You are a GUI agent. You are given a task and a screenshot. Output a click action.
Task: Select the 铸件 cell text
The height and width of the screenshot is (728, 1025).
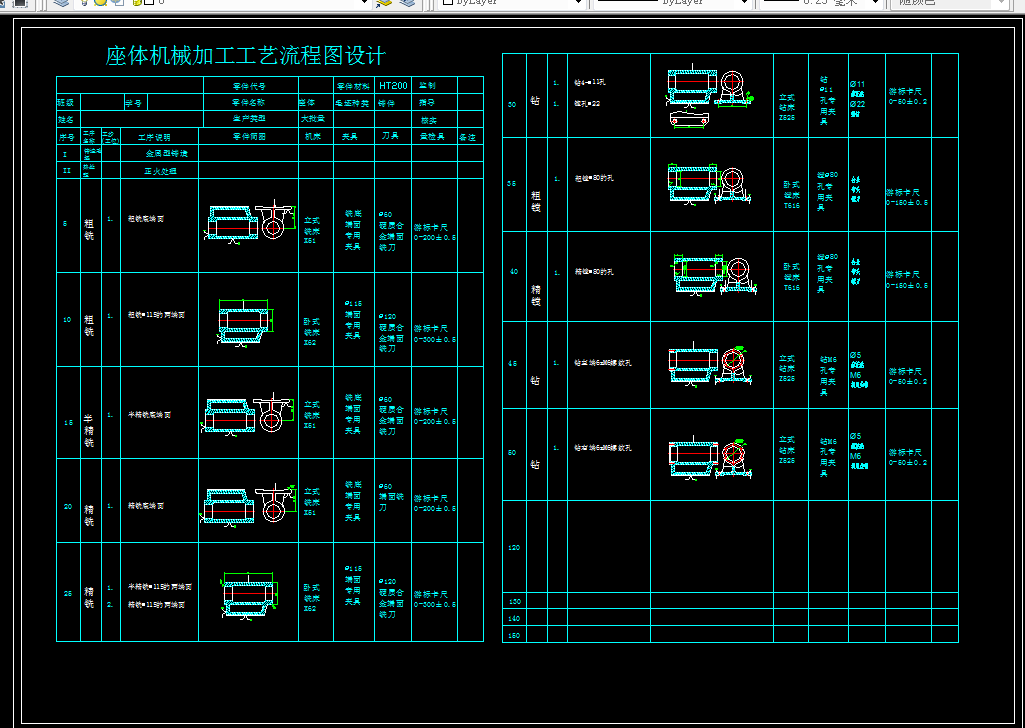(x=386, y=103)
